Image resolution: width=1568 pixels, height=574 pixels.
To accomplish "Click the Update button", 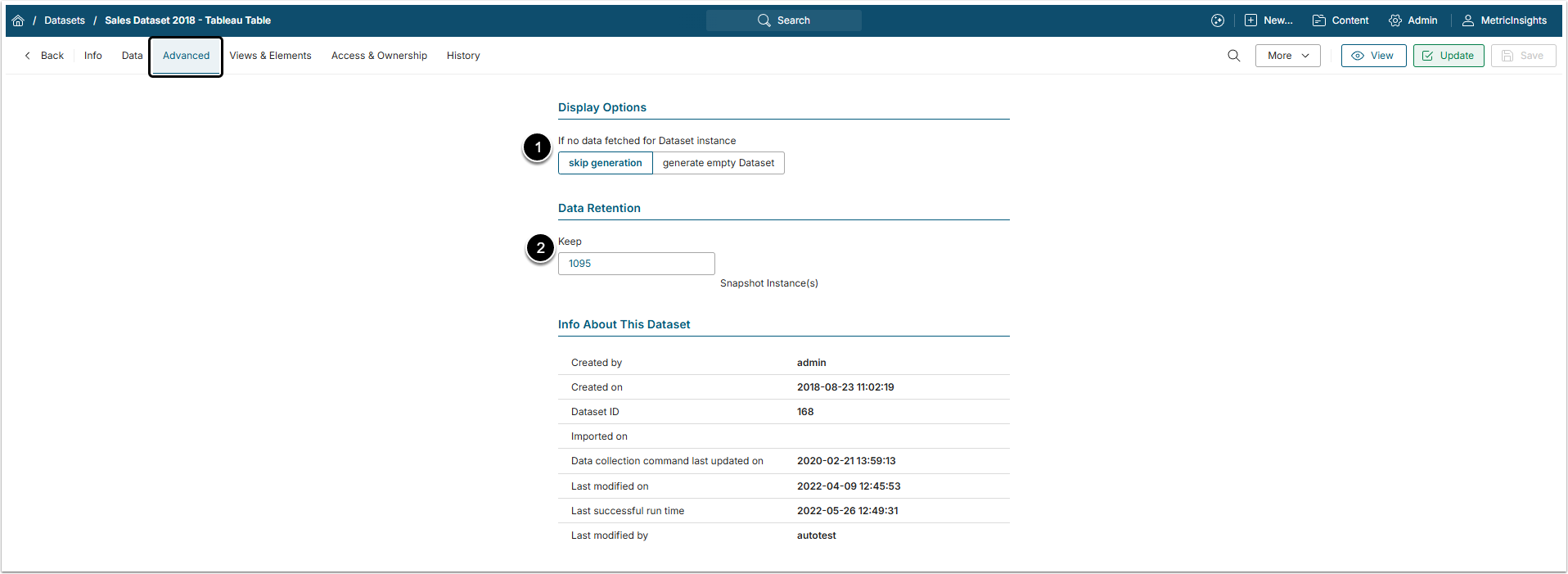I will tap(1448, 56).
